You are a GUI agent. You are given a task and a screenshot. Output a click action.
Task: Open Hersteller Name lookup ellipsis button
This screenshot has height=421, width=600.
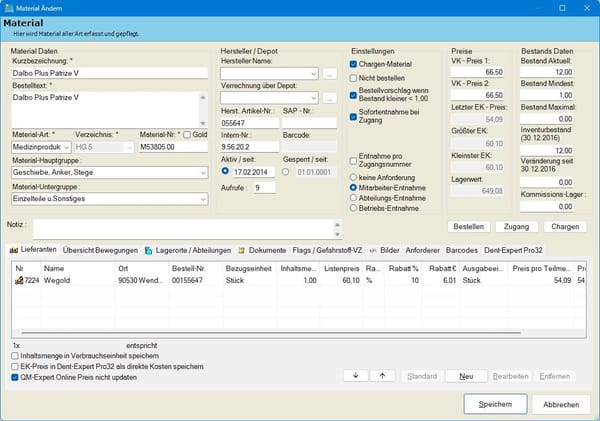point(329,73)
